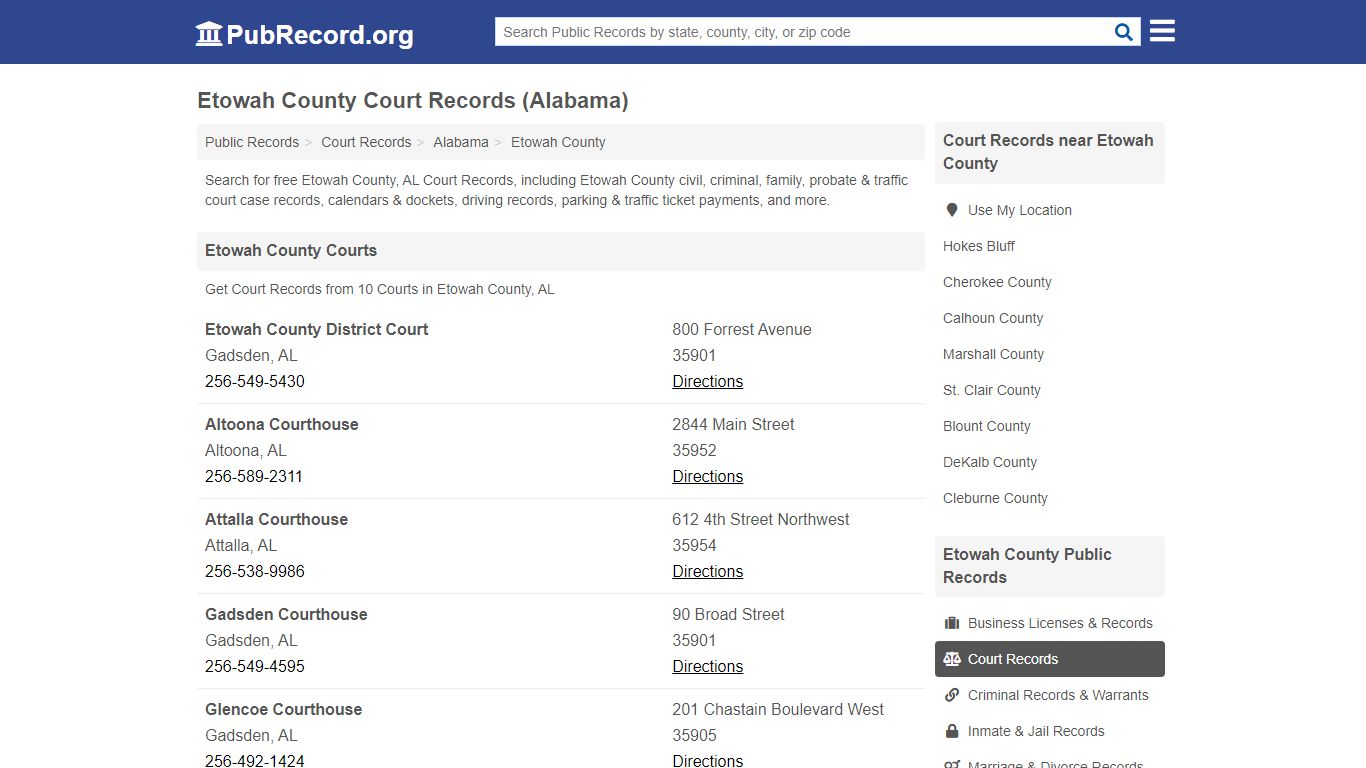Open Directions for Attalla Courthouse
The width and height of the screenshot is (1366, 768).
tap(707, 571)
